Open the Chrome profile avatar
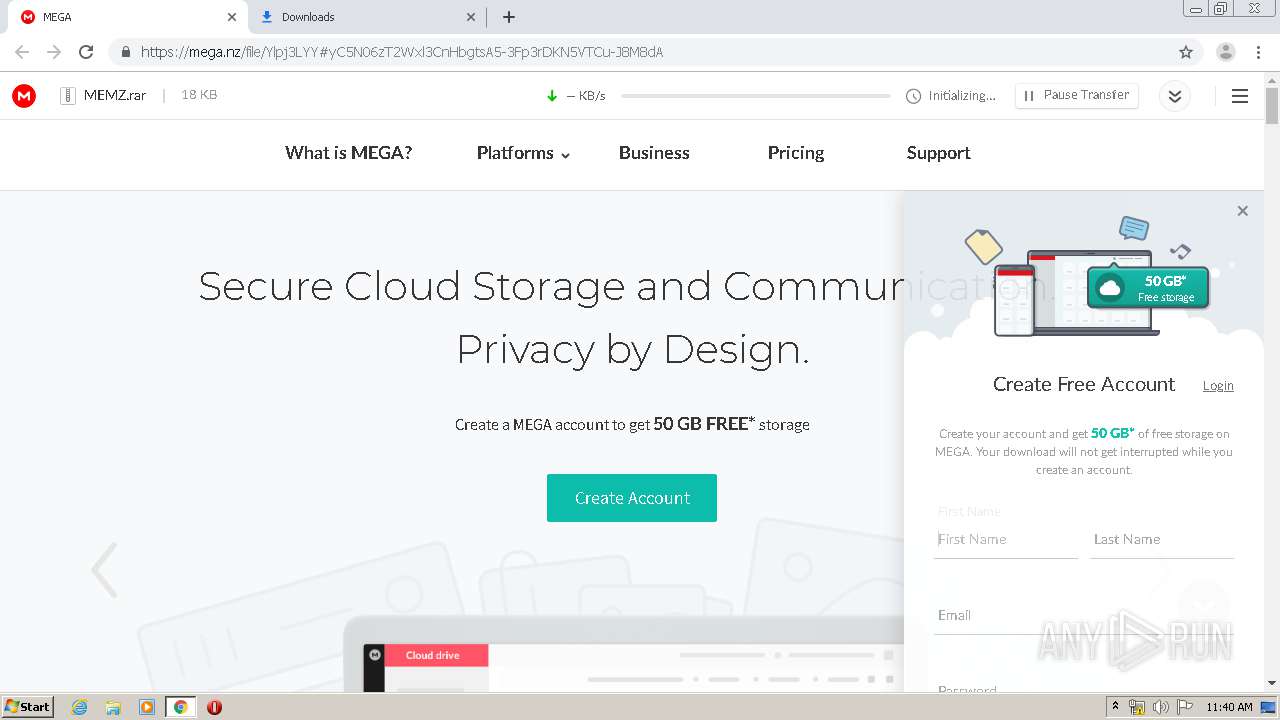The image size is (1280, 720). click(x=1225, y=52)
